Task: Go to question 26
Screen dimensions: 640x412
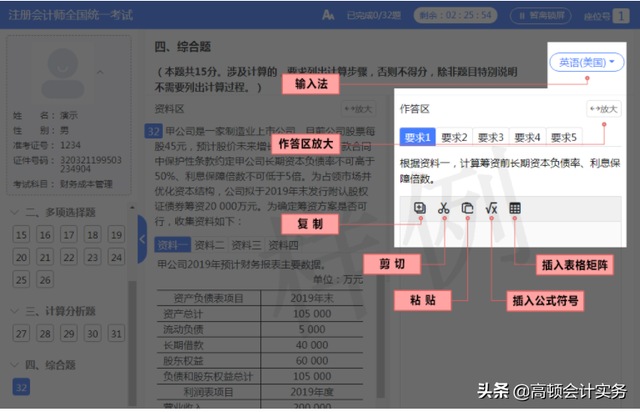Action: coord(45,280)
